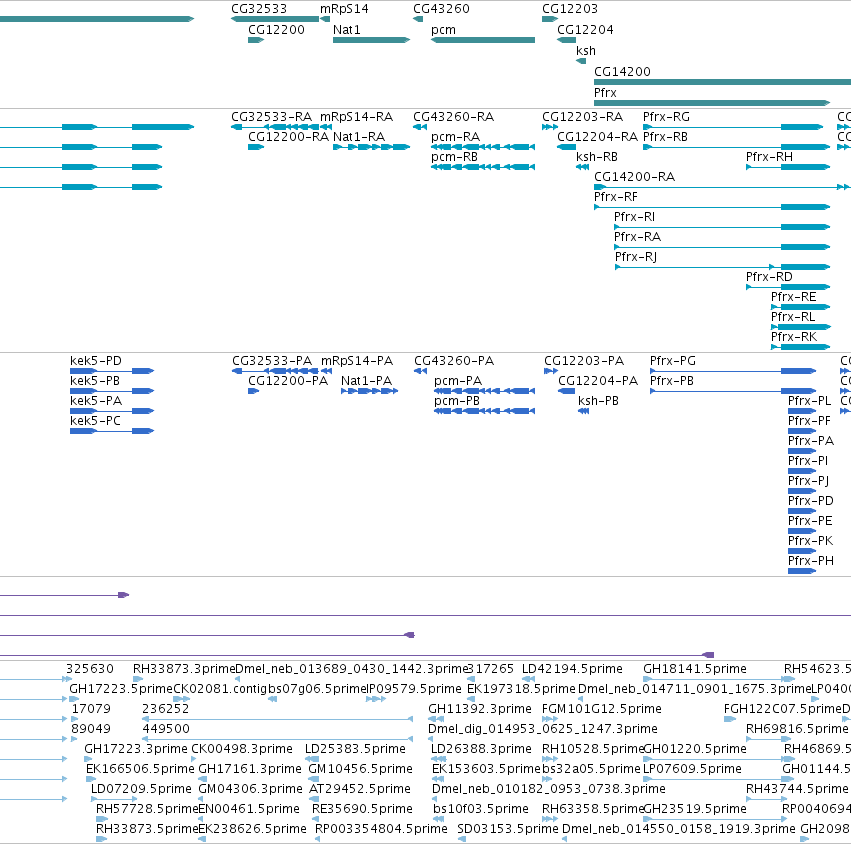This screenshot has height=844, width=851.
Task: Select the CK02081.contig label
Action: click(220, 689)
